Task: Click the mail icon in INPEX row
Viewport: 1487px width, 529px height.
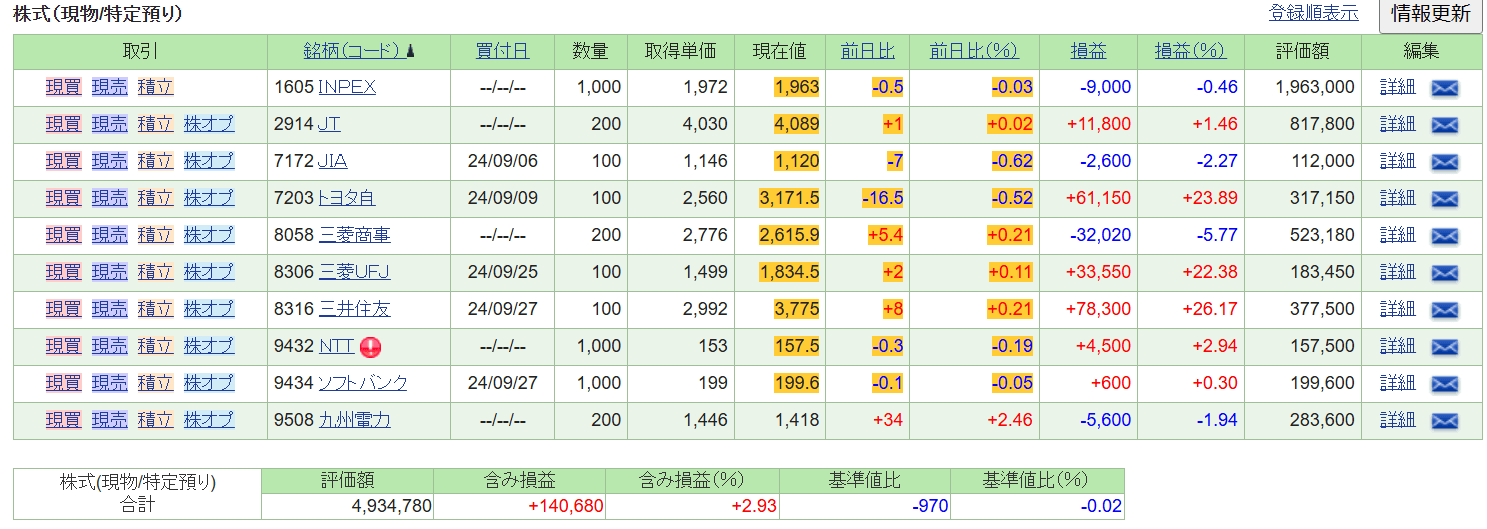Action: click(x=1444, y=88)
